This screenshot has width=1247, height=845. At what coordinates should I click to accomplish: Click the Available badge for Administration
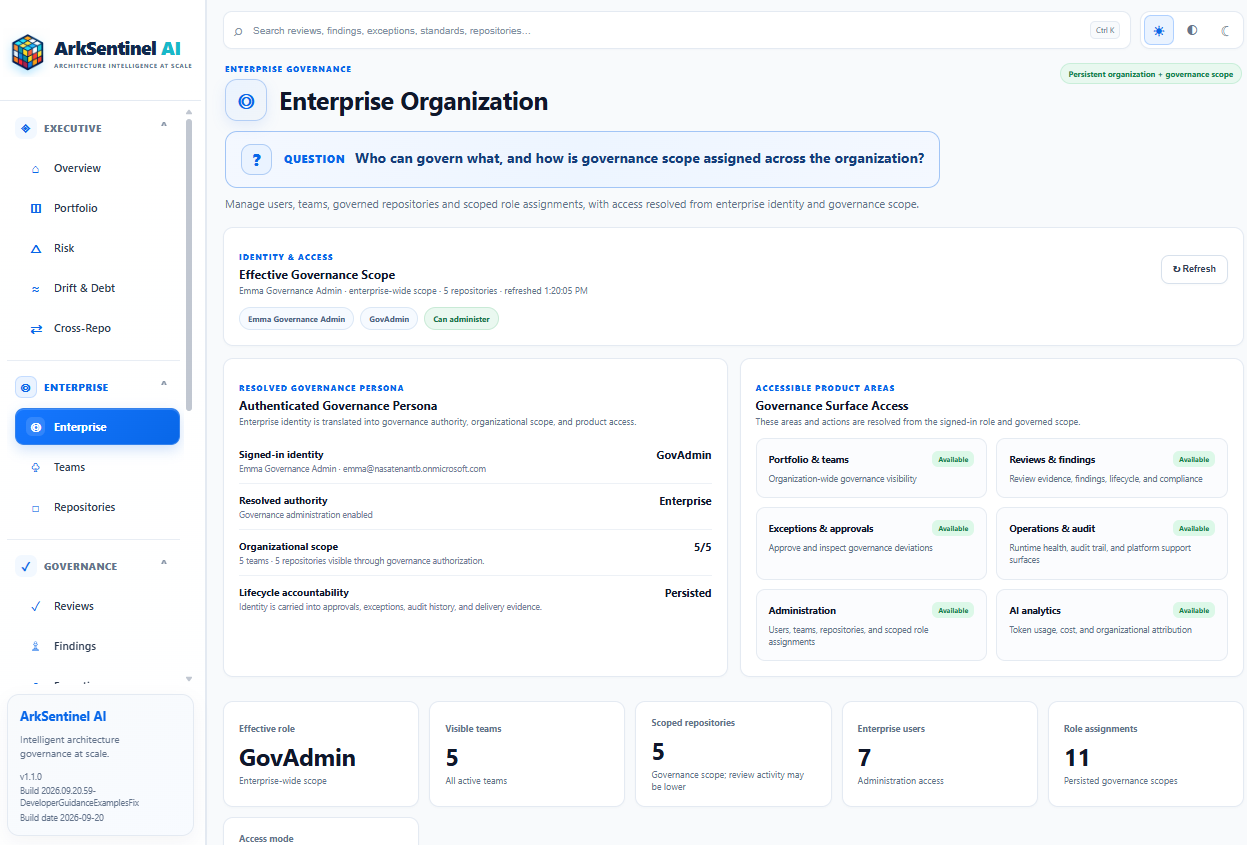953,610
